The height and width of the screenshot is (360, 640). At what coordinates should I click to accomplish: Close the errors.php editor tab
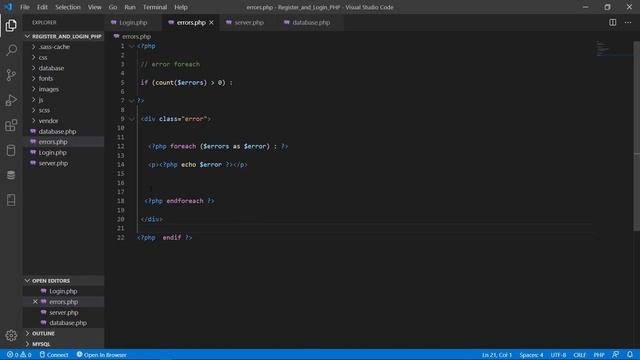click(211, 23)
